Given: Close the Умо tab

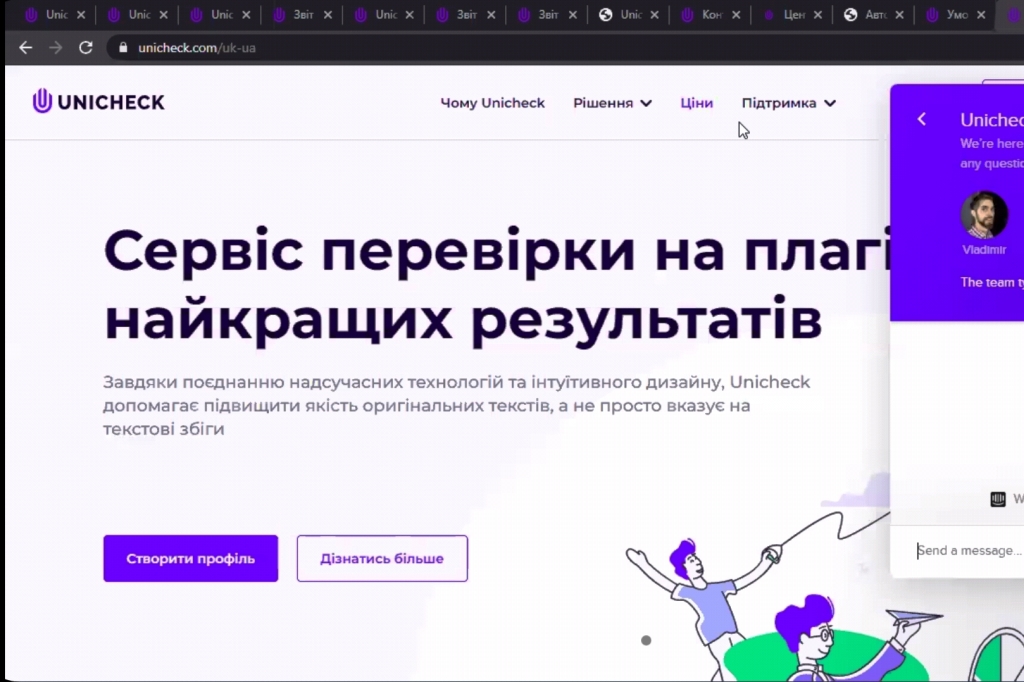Looking at the screenshot, I should [x=981, y=14].
